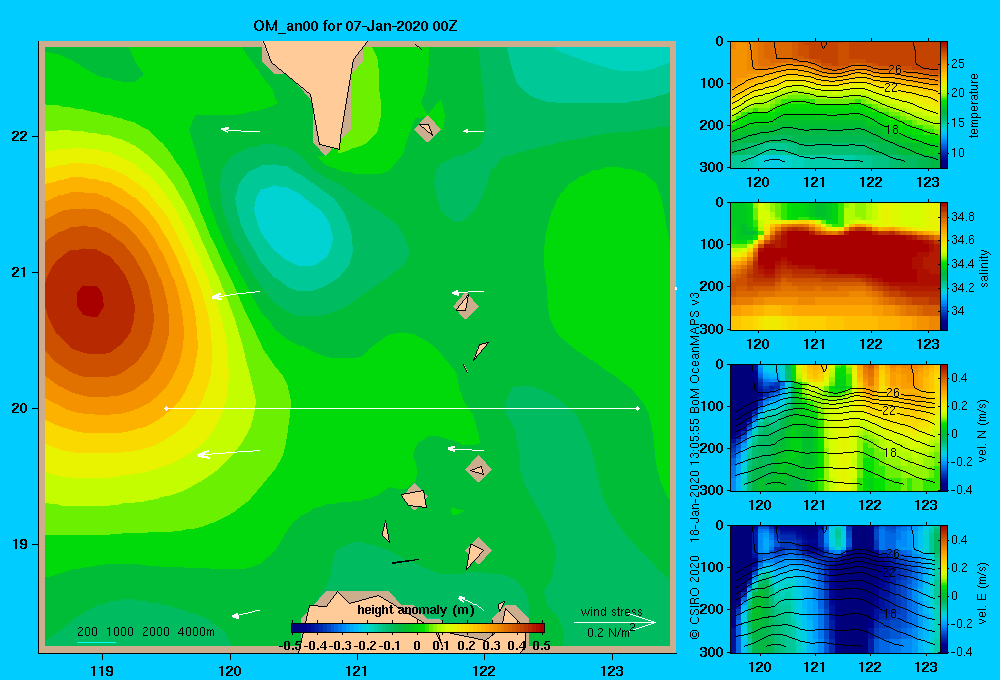Image resolution: width=1000 pixels, height=680 pixels.
Task: Click longitude label 120 below the main map
Action: point(230,670)
